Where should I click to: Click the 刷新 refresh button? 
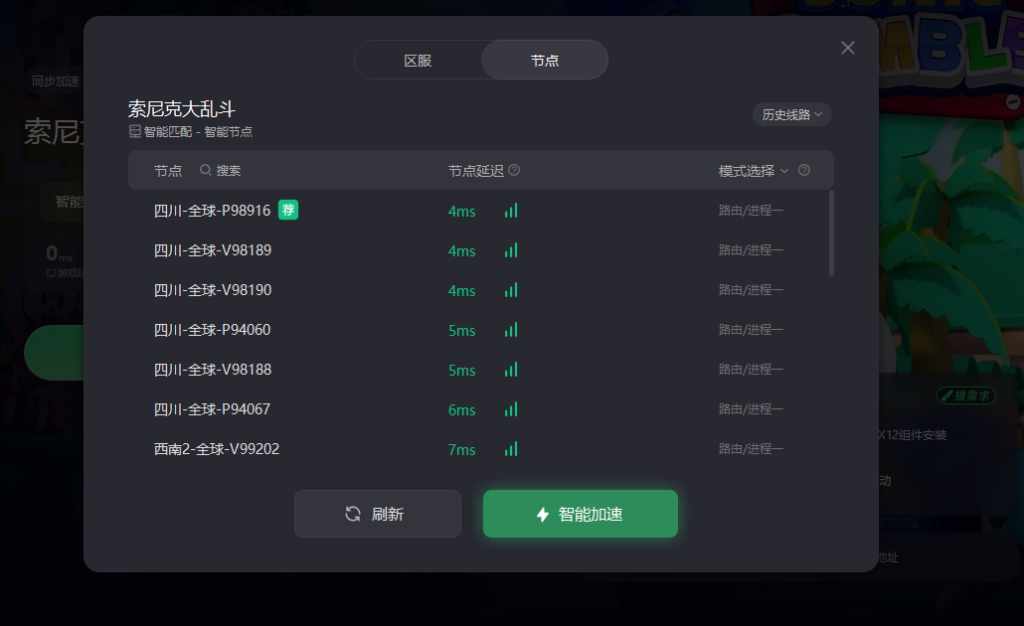click(377, 514)
